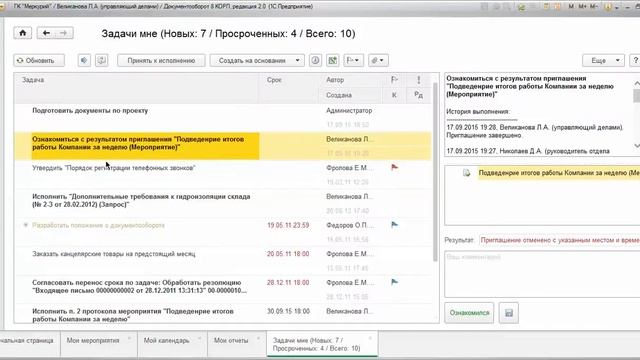Click the M+ button in title bar

pyautogui.click(x=582, y=7)
